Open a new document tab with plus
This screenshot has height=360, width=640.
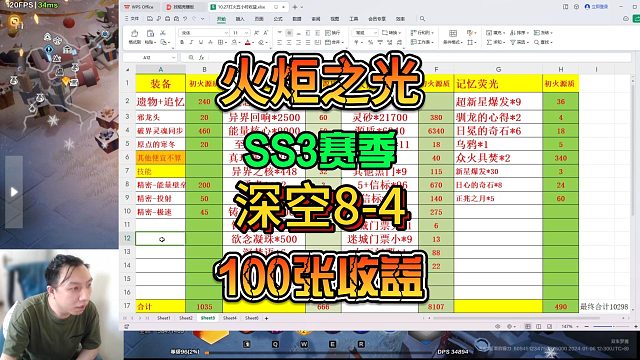coord(295,7)
